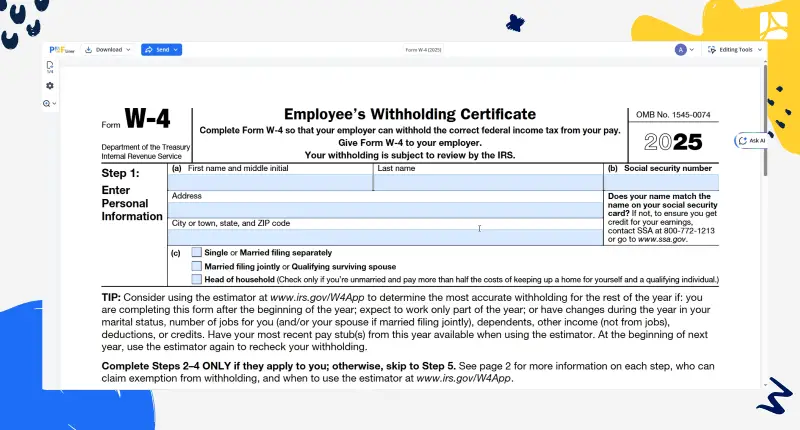The width and height of the screenshot is (800, 430).
Task: Open the page thumbnails panel icon
Action: tap(49, 67)
